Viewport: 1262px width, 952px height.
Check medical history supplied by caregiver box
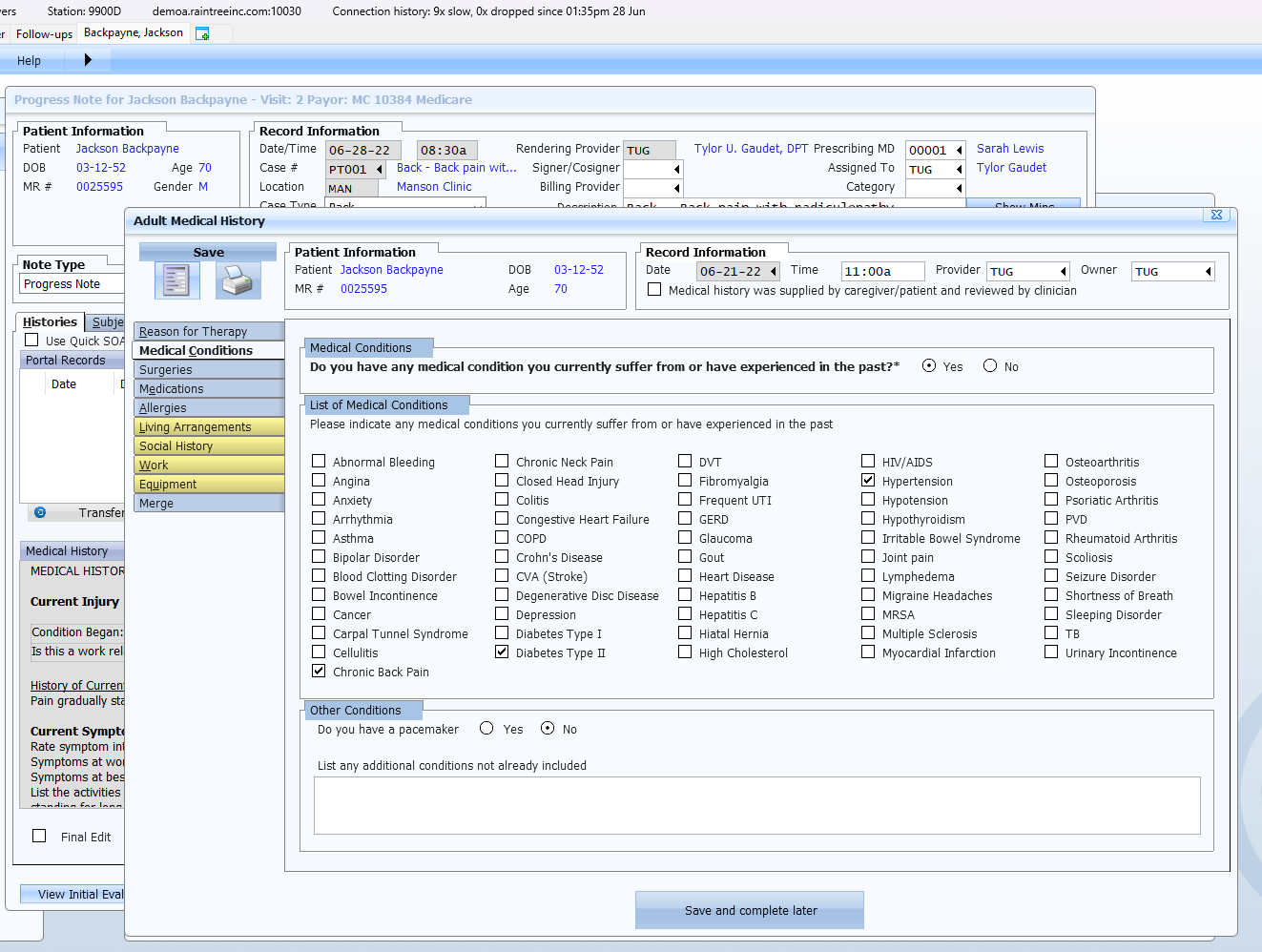(x=654, y=289)
